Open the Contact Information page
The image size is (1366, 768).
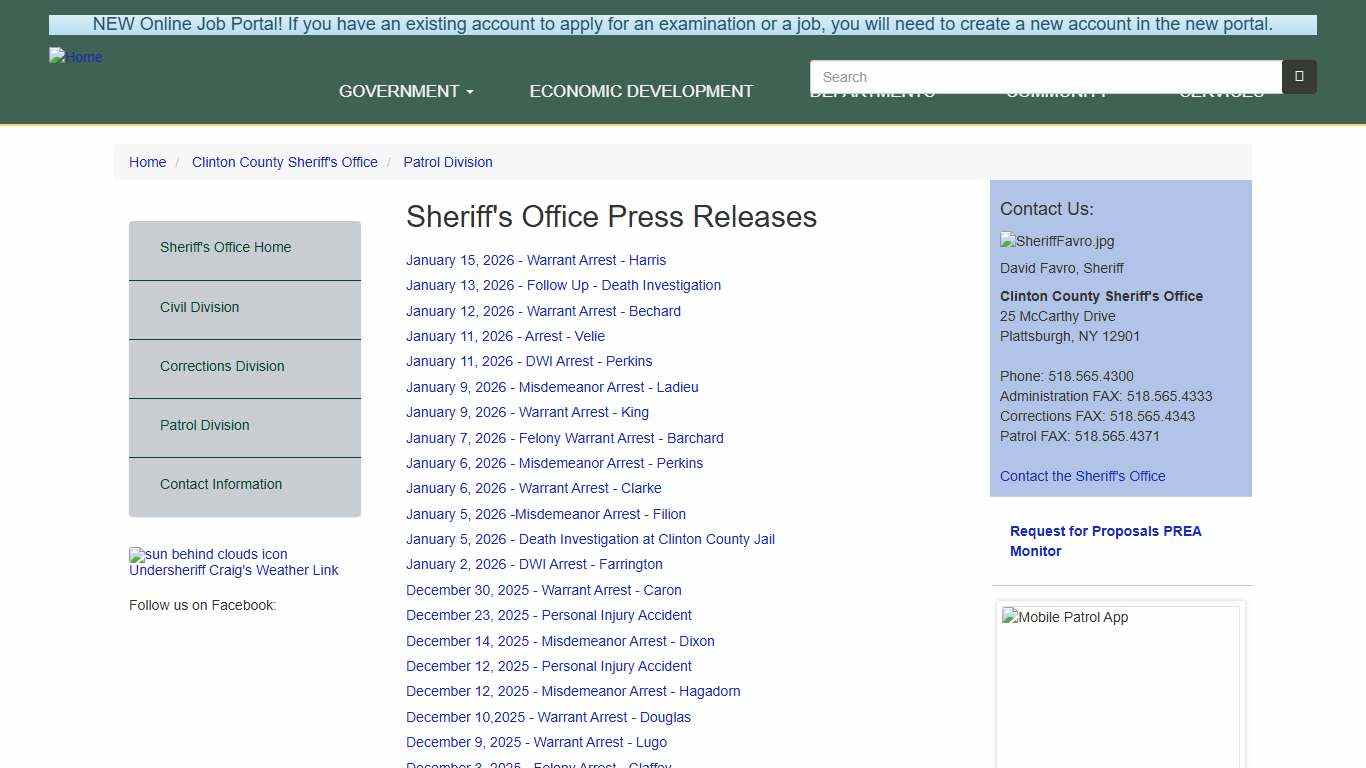click(221, 484)
